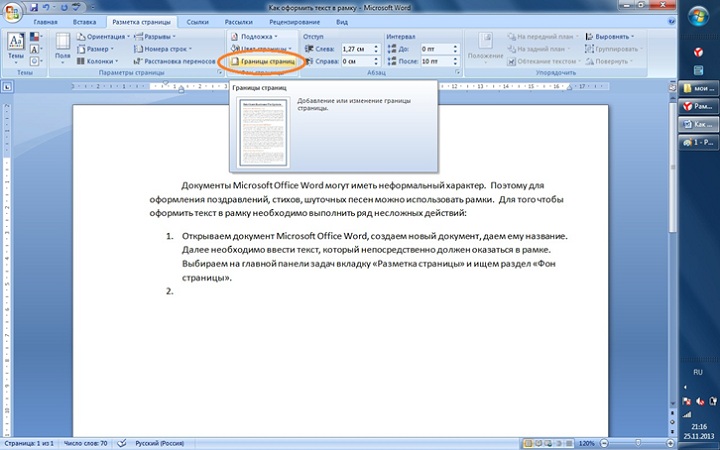The width and height of the screenshot is (720, 450).
Task: Click the Undo arrow icon
Action: pos(45,7)
